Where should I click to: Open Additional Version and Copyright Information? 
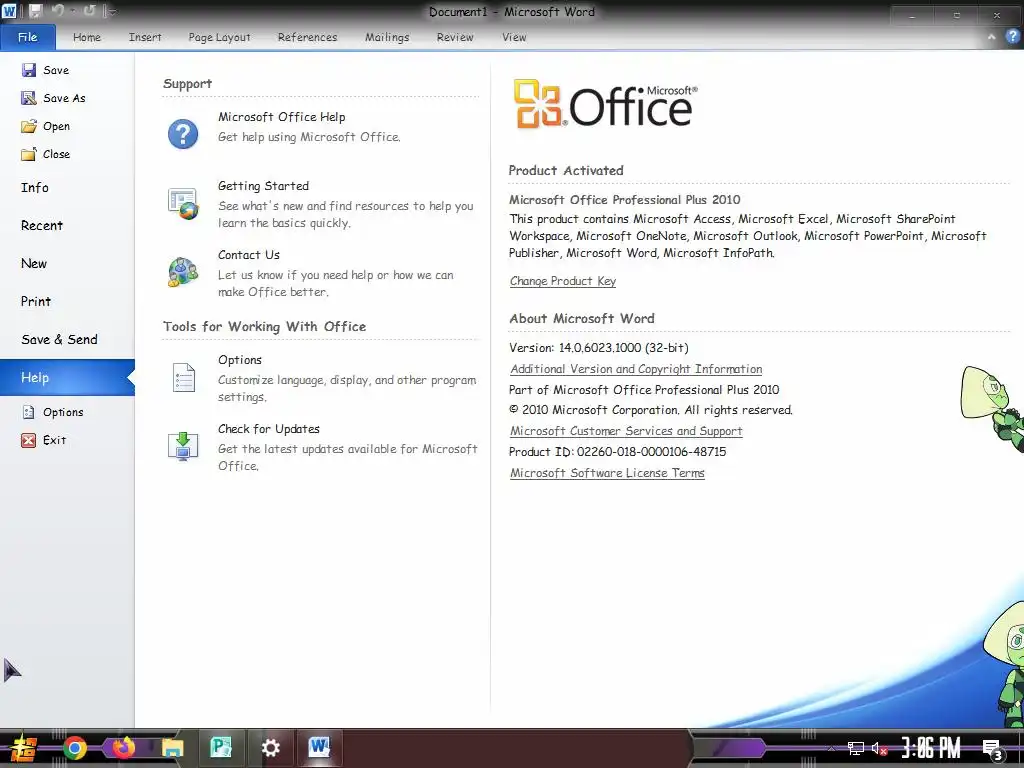click(x=636, y=369)
